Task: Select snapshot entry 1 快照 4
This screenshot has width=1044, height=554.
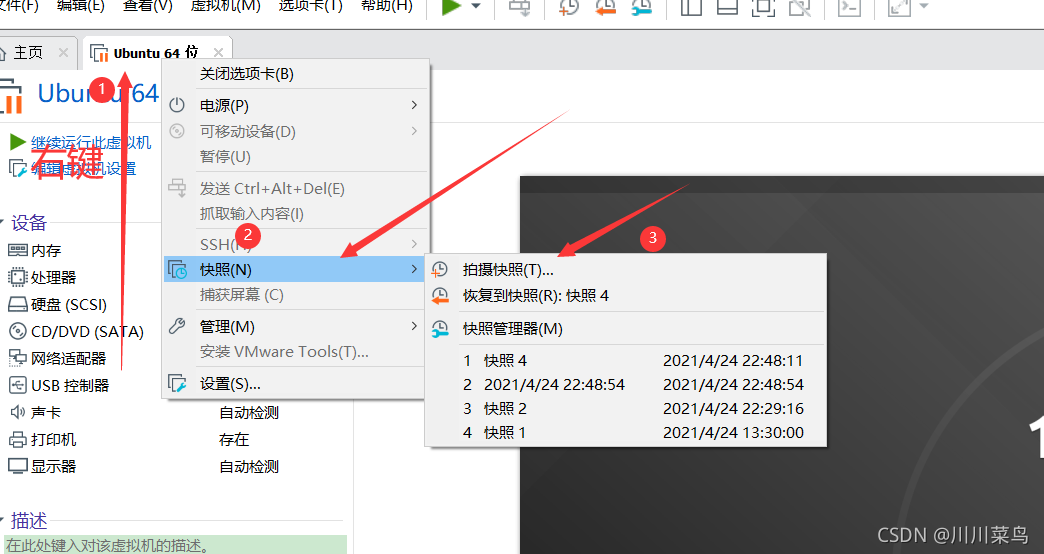Action: 626,360
